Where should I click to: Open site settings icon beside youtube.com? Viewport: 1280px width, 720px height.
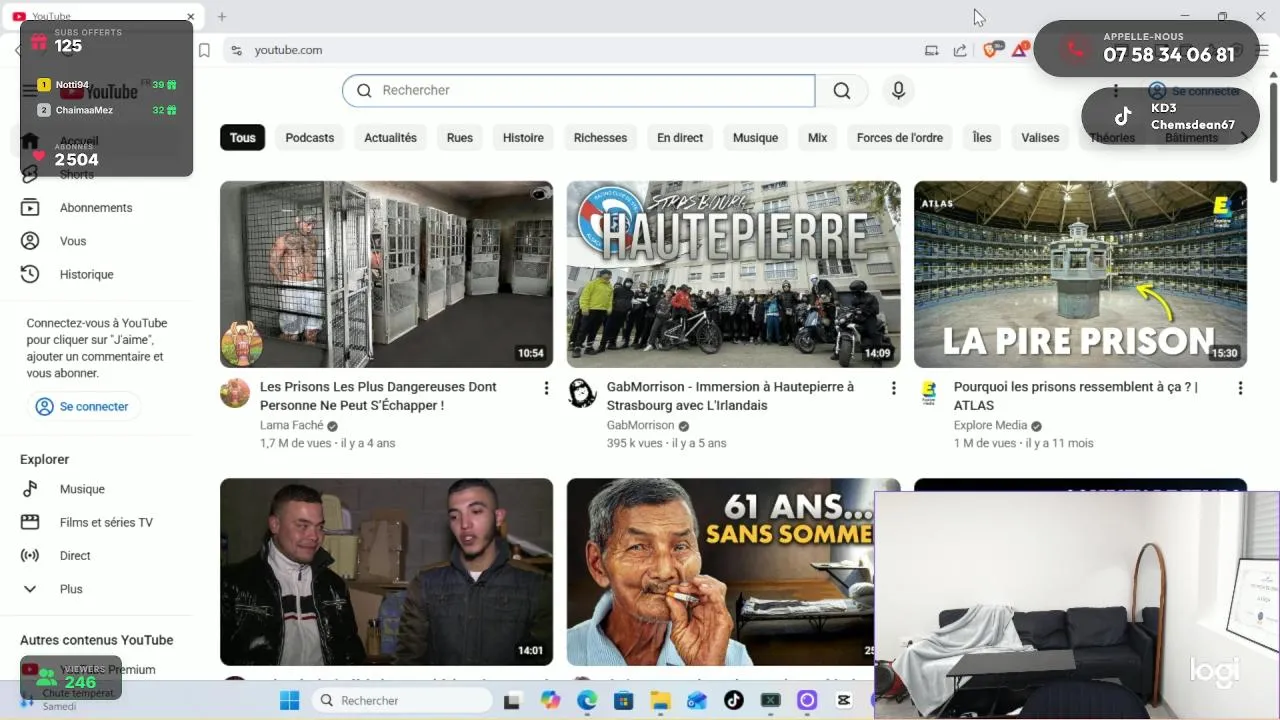tap(236, 50)
